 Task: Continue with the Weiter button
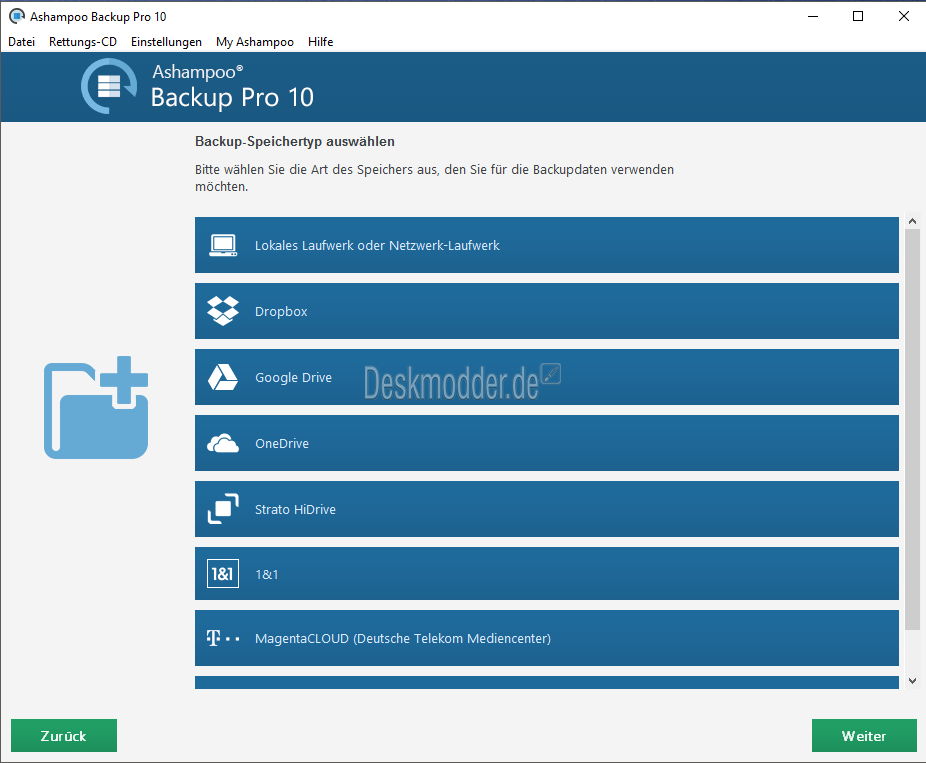tap(864, 735)
